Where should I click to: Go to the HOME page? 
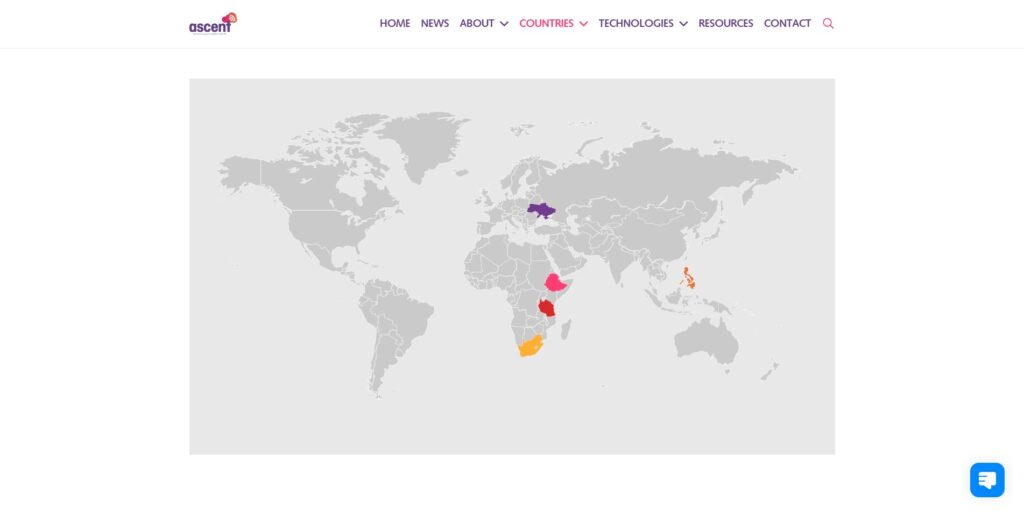(x=394, y=23)
